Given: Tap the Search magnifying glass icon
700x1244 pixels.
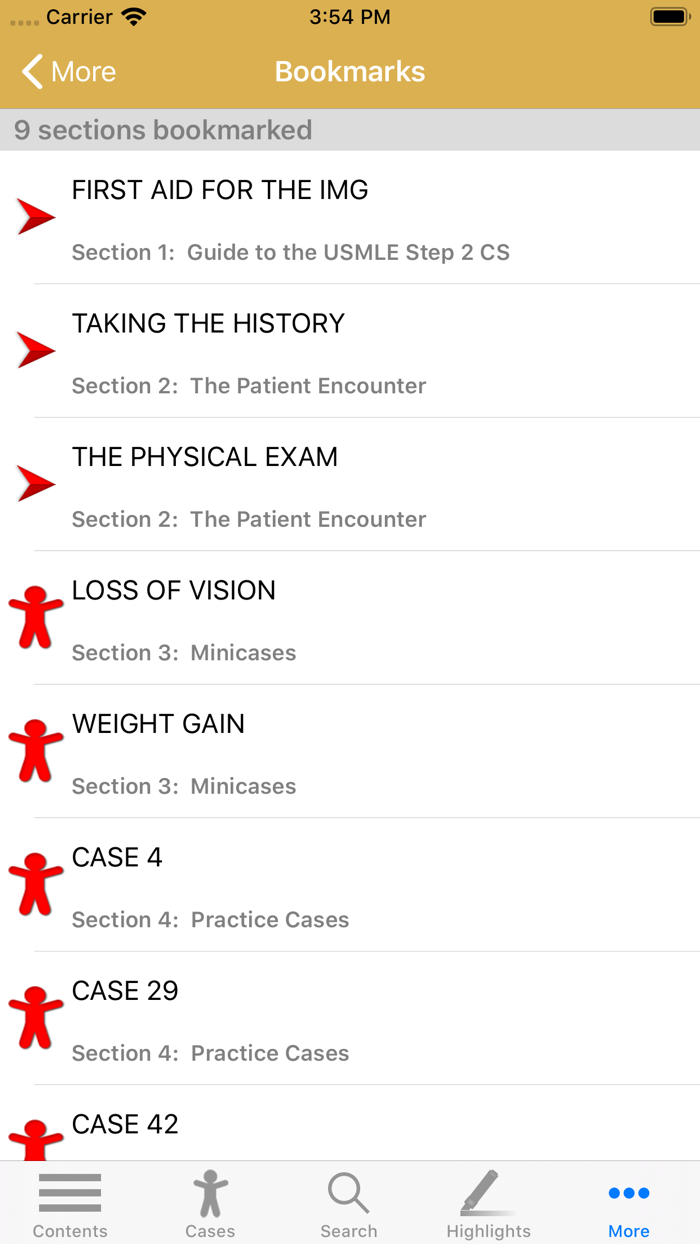Looking at the screenshot, I should 348,1202.
